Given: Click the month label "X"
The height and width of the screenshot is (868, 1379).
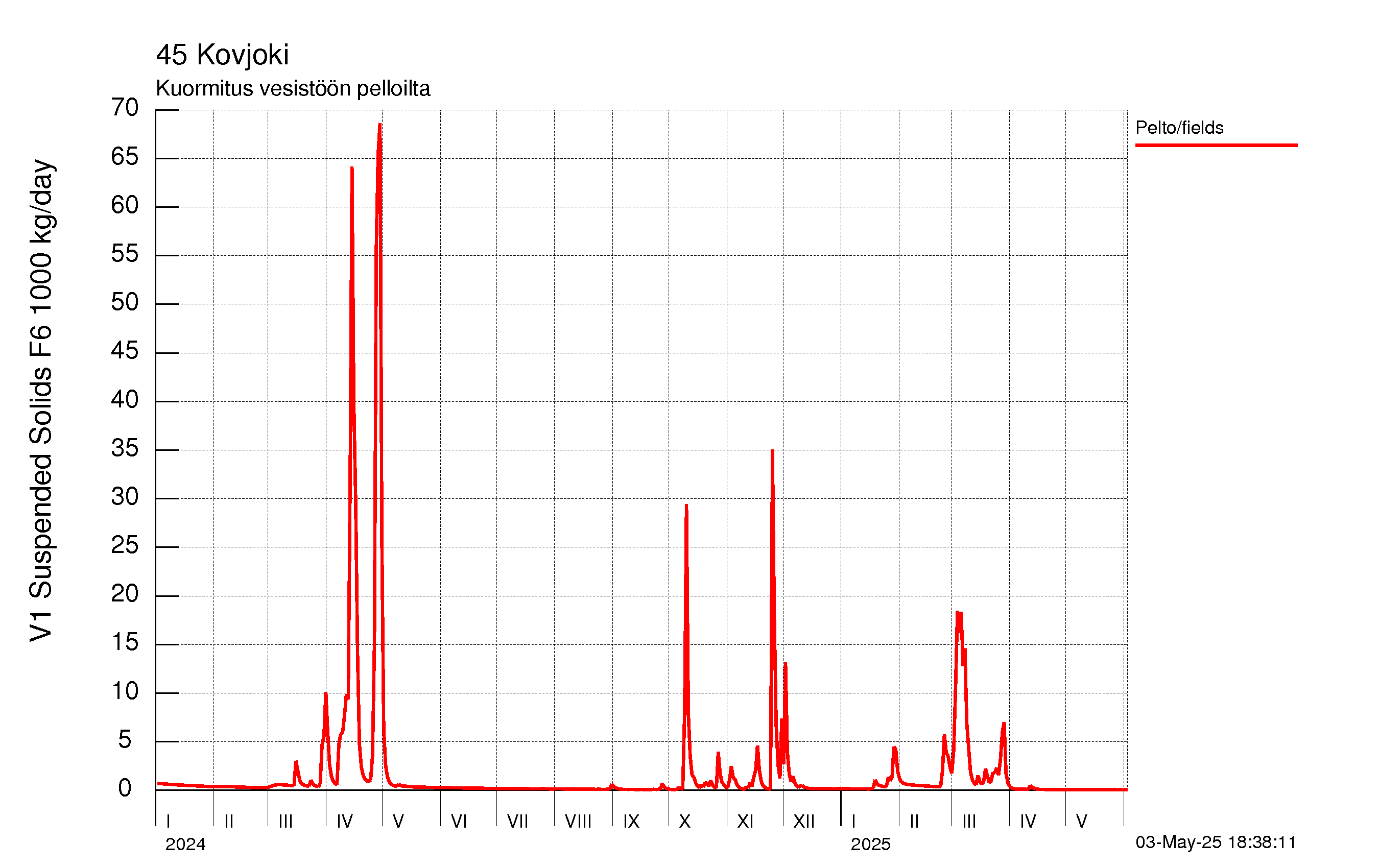Looking at the screenshot, I should point(684,821).
